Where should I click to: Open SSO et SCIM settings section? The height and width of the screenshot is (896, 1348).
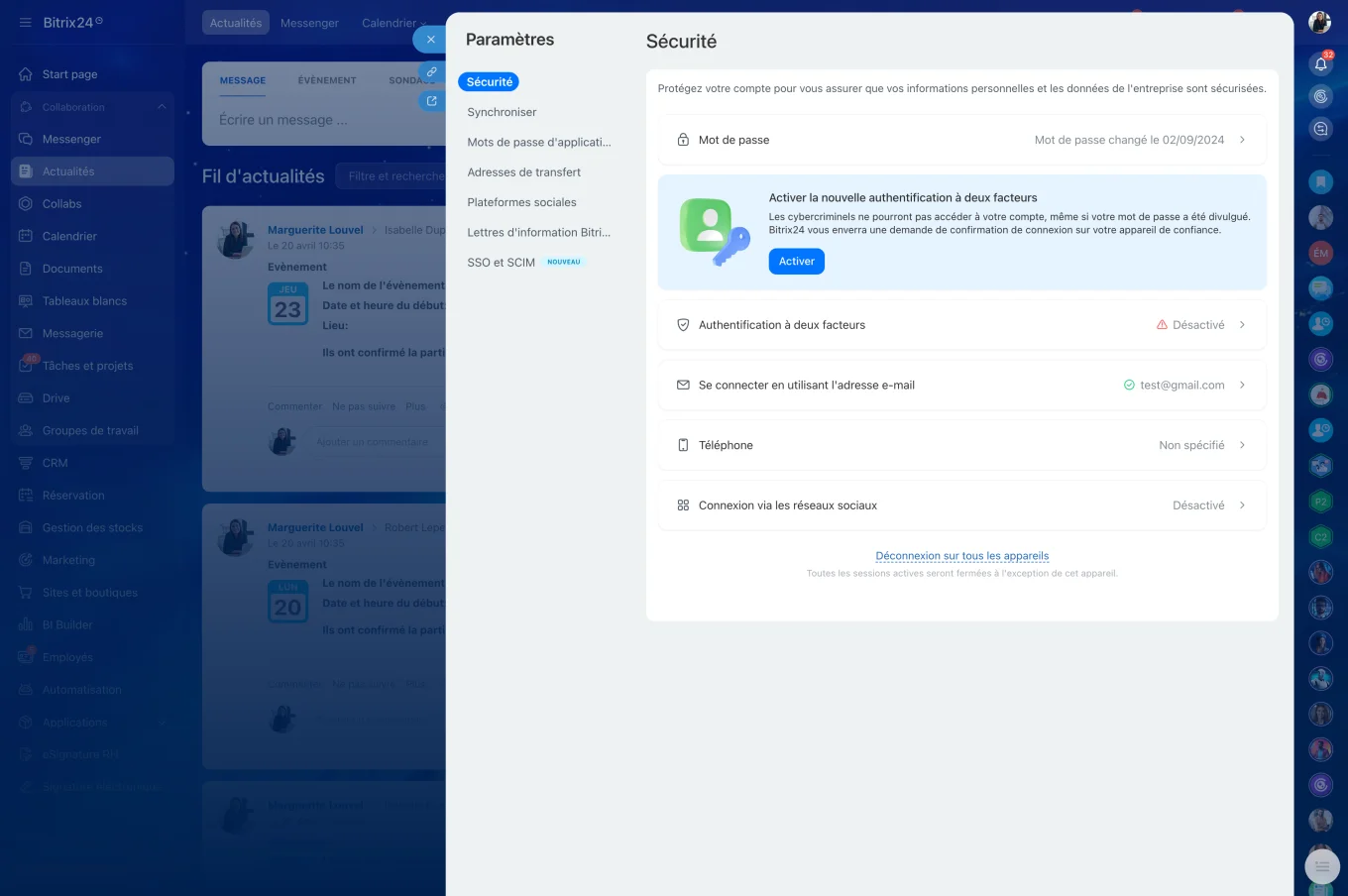coord(502,263)
